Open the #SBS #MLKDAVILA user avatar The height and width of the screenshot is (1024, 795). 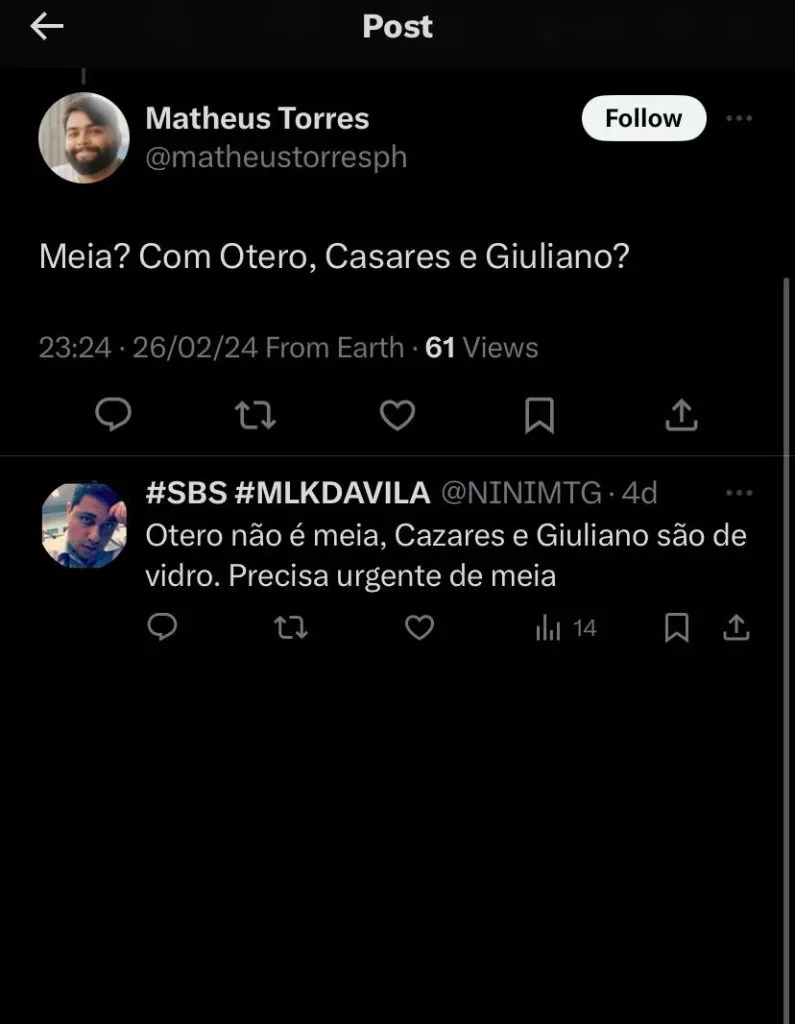coord(84,525)
